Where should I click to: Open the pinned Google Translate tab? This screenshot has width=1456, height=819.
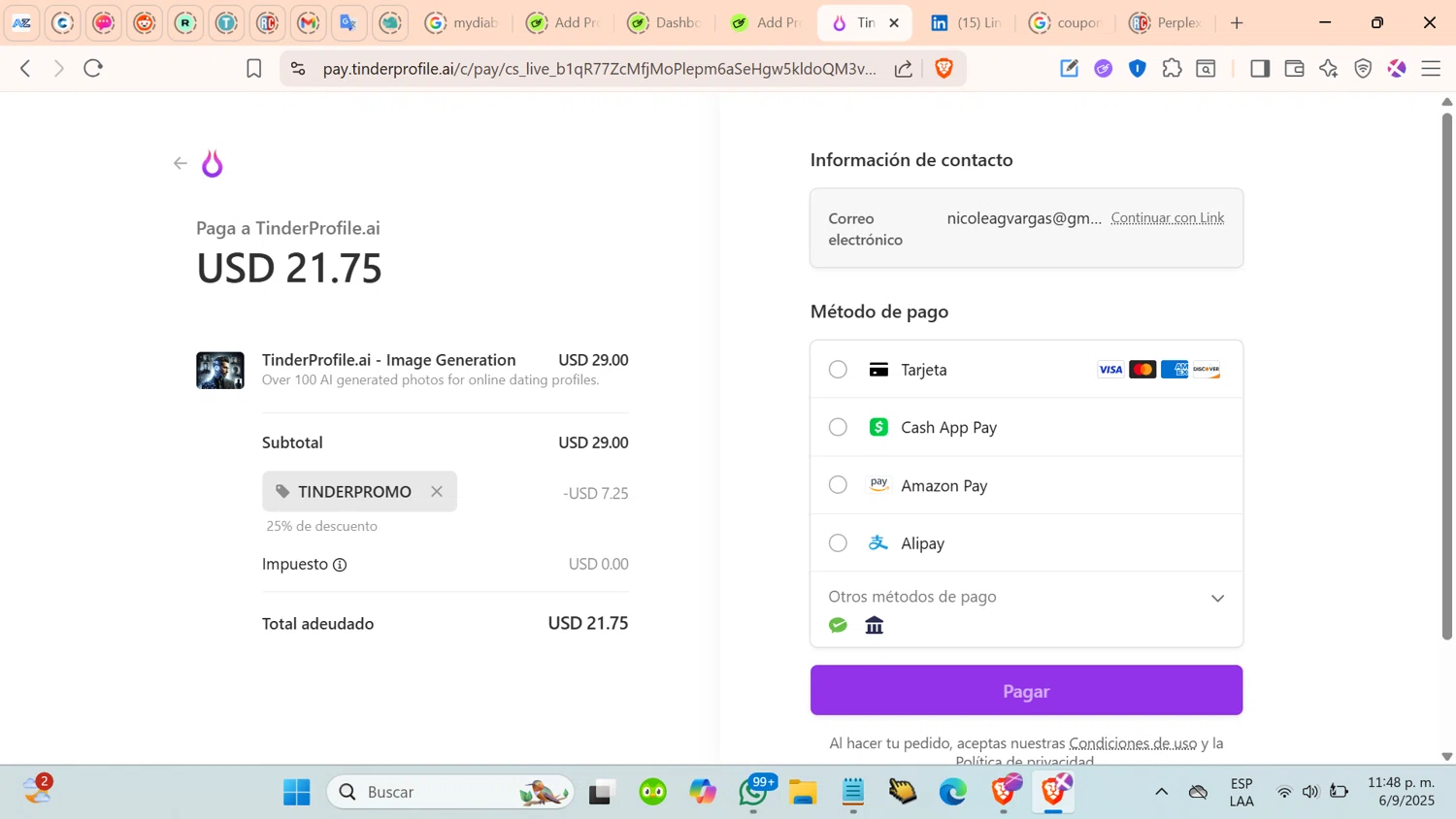click(349, 22)
